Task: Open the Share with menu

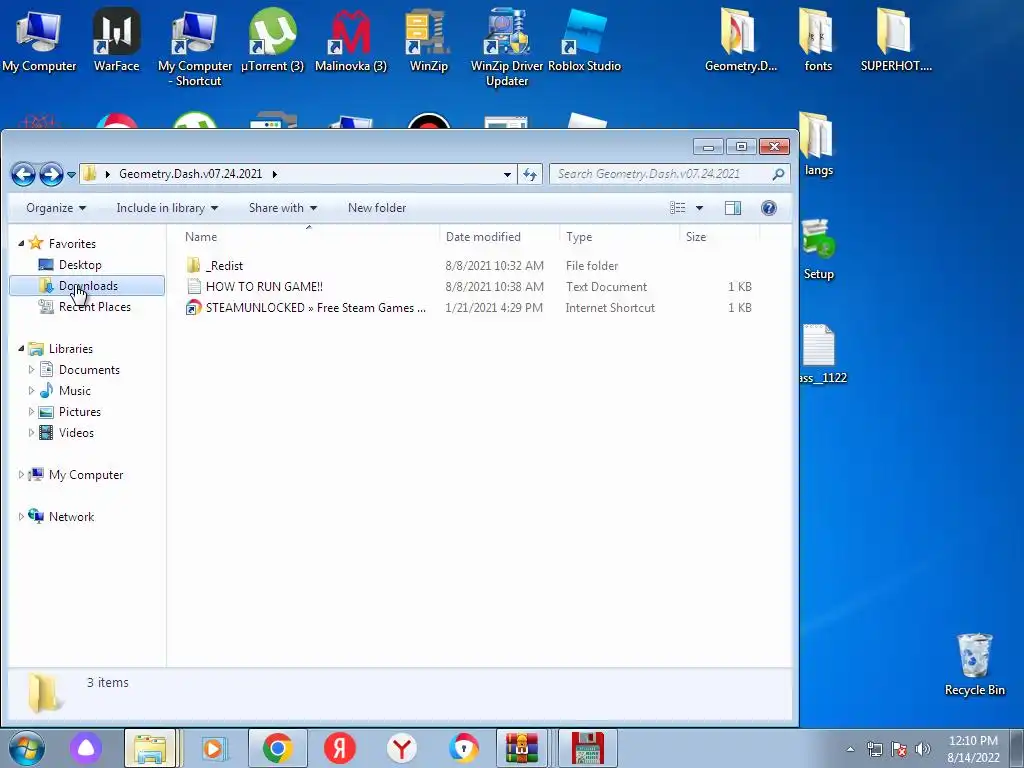Action: coord(283,208)
